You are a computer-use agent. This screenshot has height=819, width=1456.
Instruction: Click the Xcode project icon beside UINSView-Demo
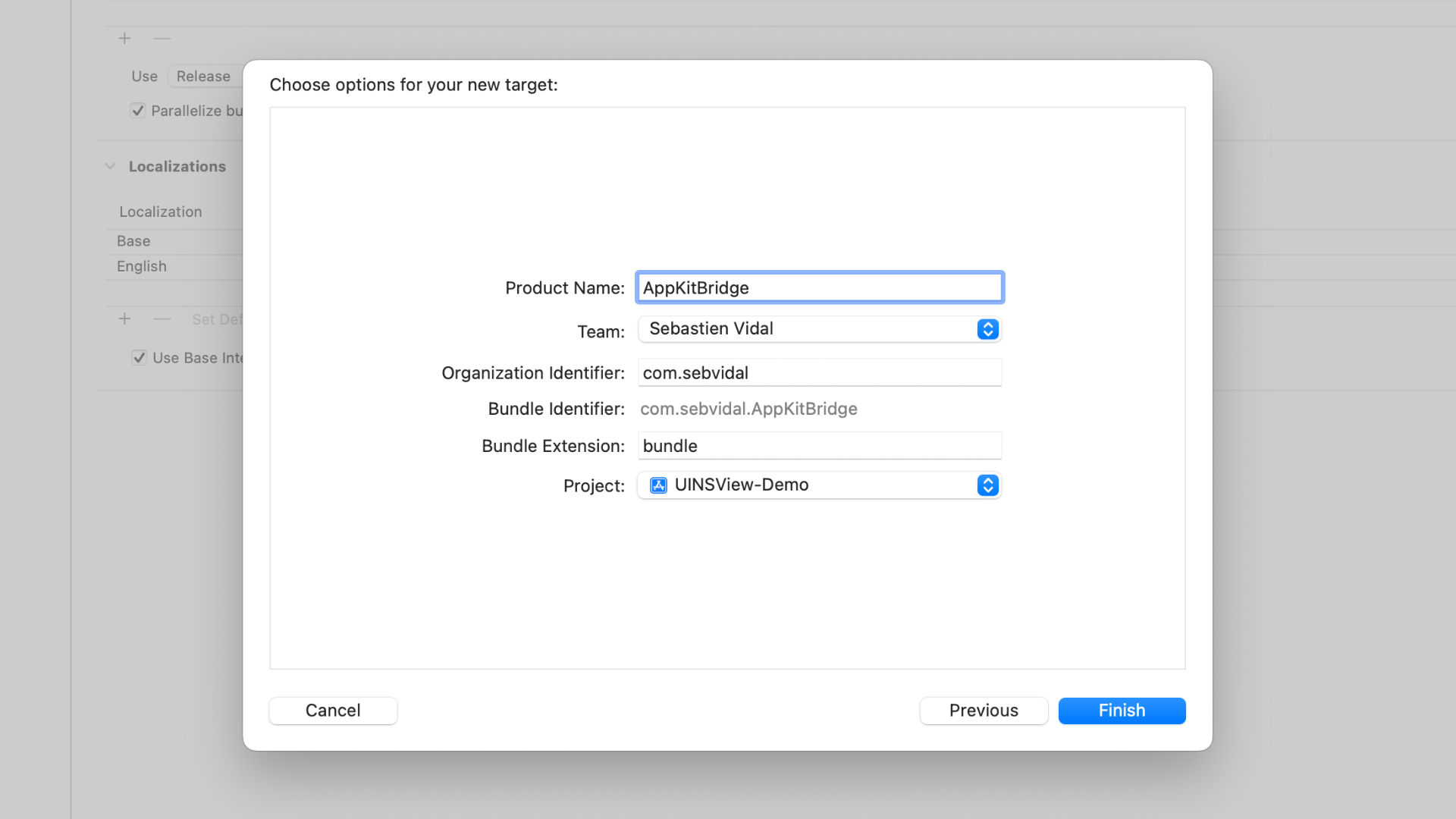pyautogui.click(x=658, y=485)
